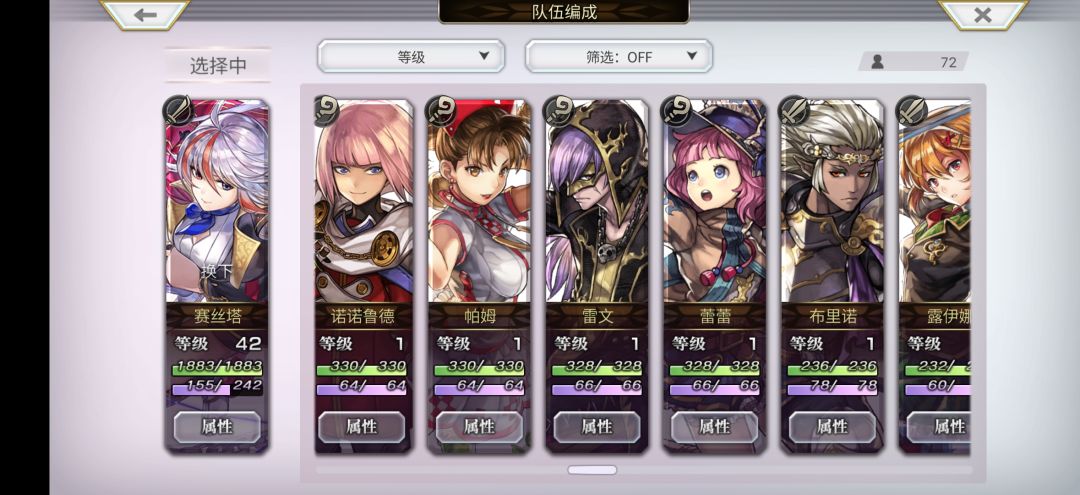Open 属性 for 诺诺鲁德
The width and height of the screenshot is (1080, 495).
(362, 427)
